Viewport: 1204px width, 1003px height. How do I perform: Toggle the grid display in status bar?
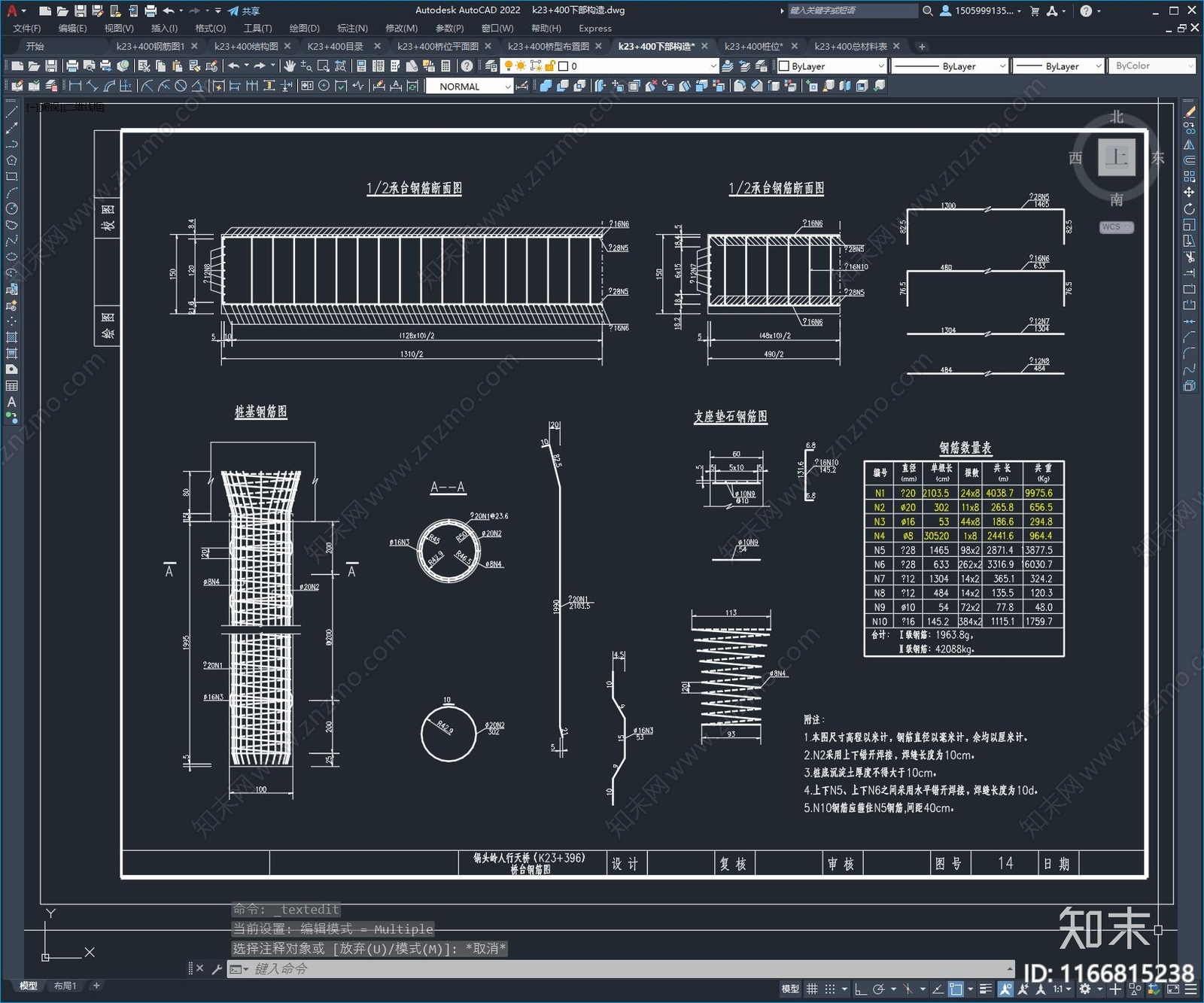pyautogui.click(x=812, y=989)
